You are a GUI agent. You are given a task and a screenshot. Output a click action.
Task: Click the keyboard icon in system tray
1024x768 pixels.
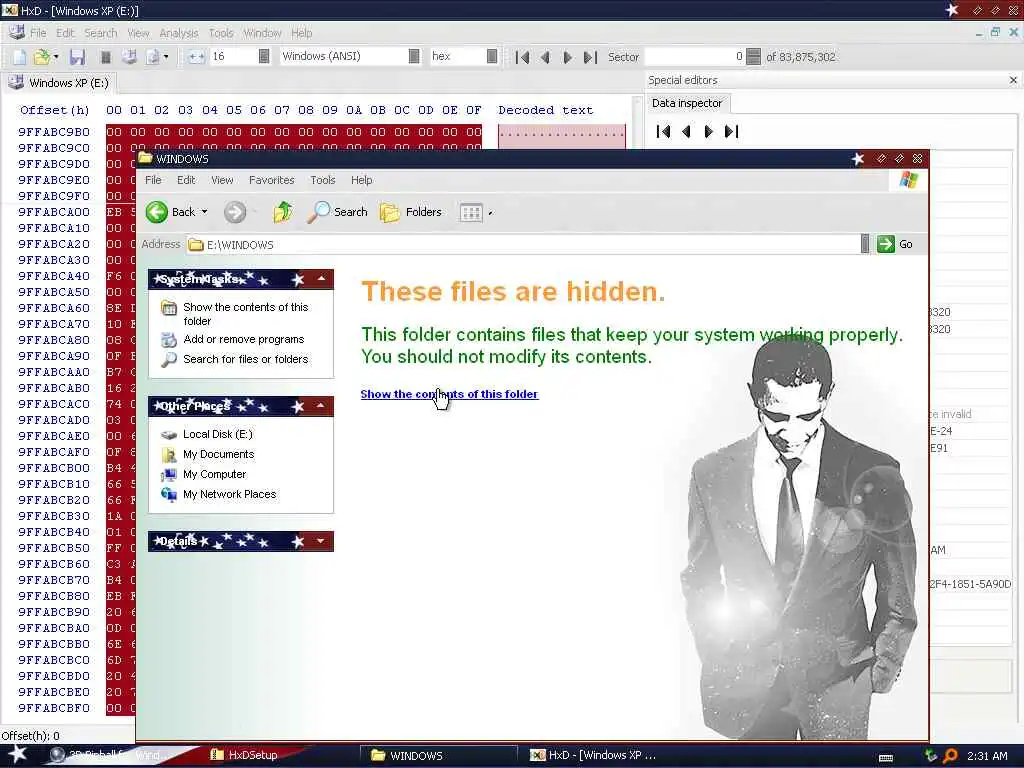coord(886,757)
